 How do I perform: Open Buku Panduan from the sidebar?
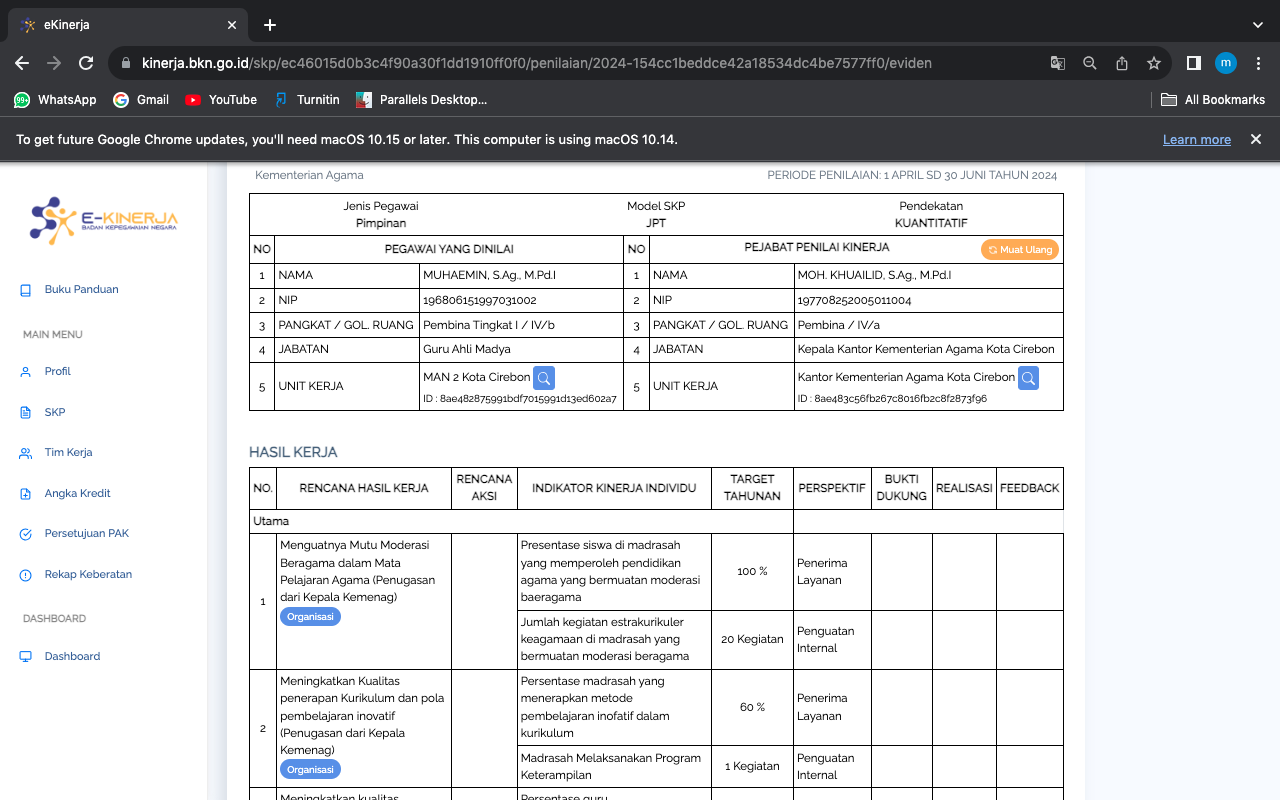81,290
